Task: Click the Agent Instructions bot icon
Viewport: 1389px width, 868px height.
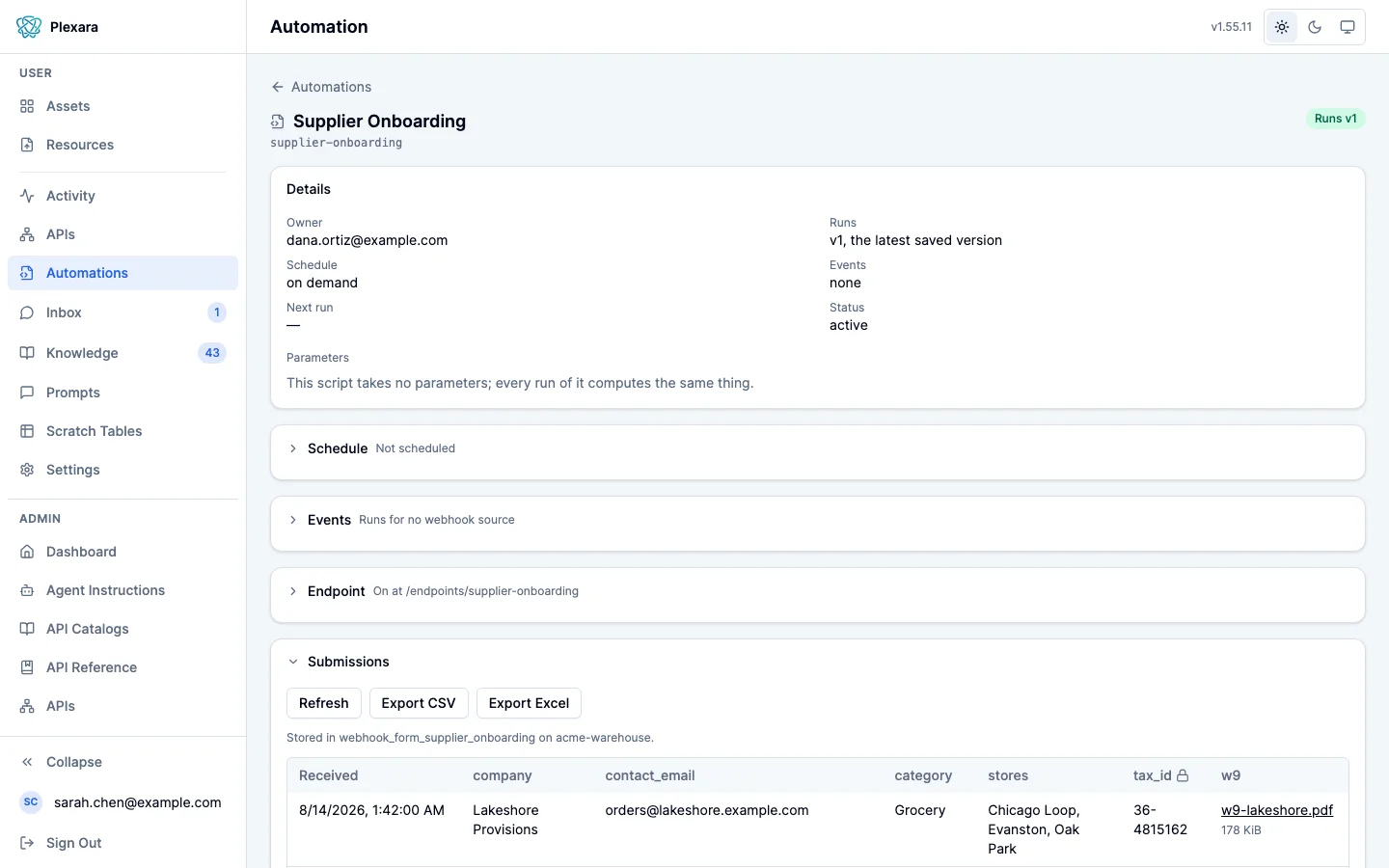Action: pyautogui.click(x=27, y=590)
